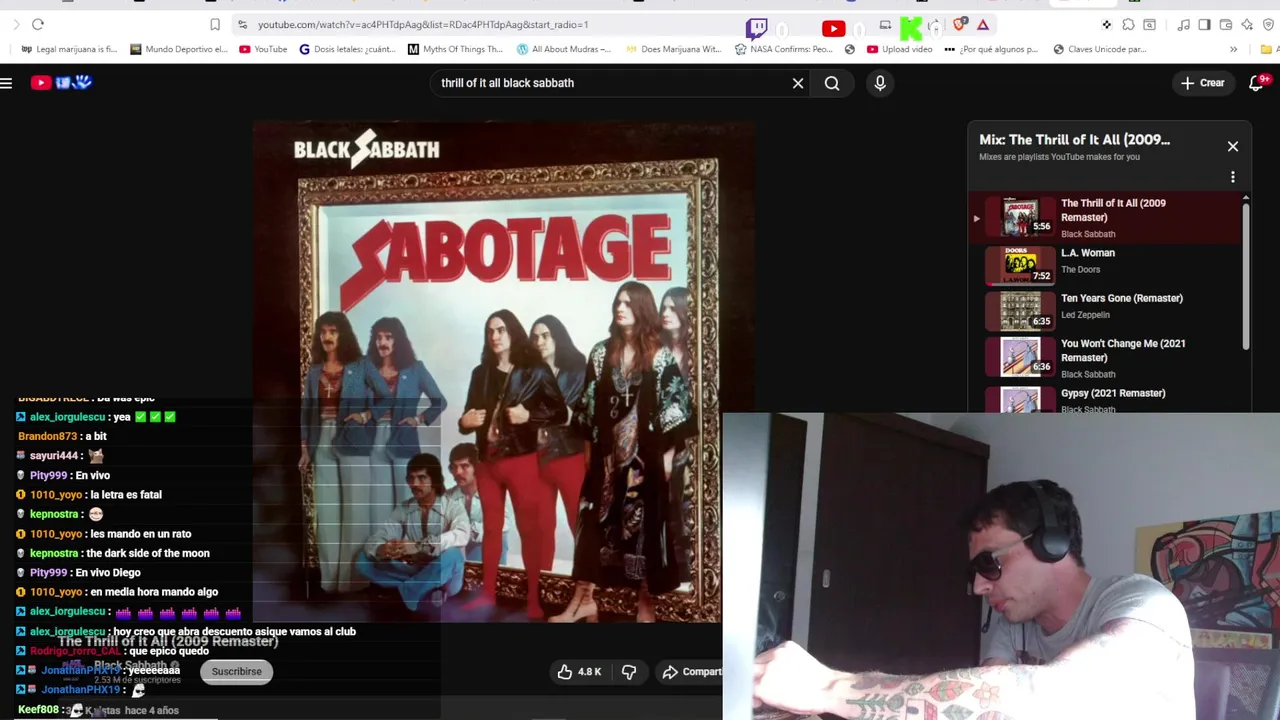Screen dimensions: 1280x720
Task: Click the red YouTube viewer counter icon
Action: click(x=833, y=28)
